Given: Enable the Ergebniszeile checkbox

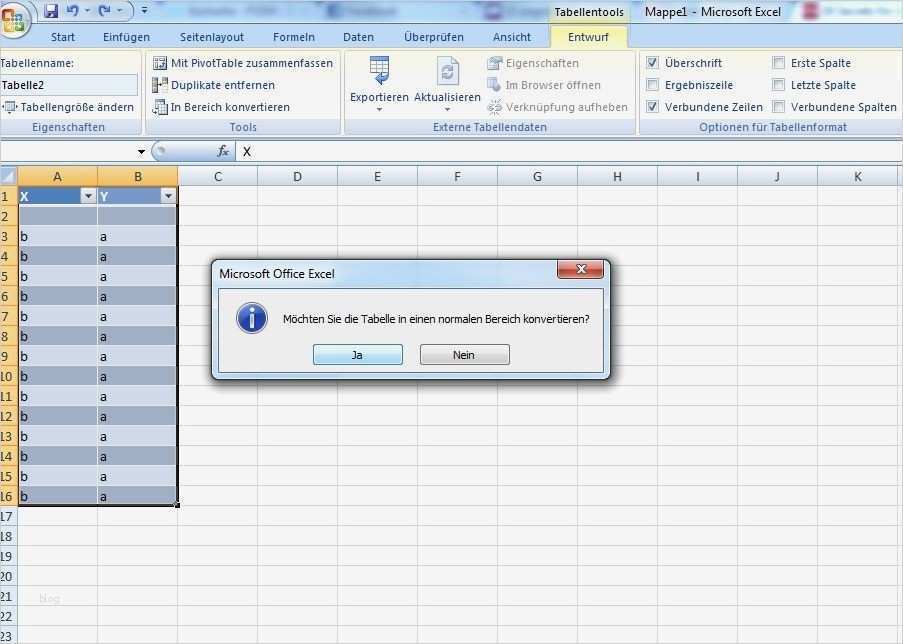Looking at the screenshot, I should pyautogui.click(x=653, y=85).
